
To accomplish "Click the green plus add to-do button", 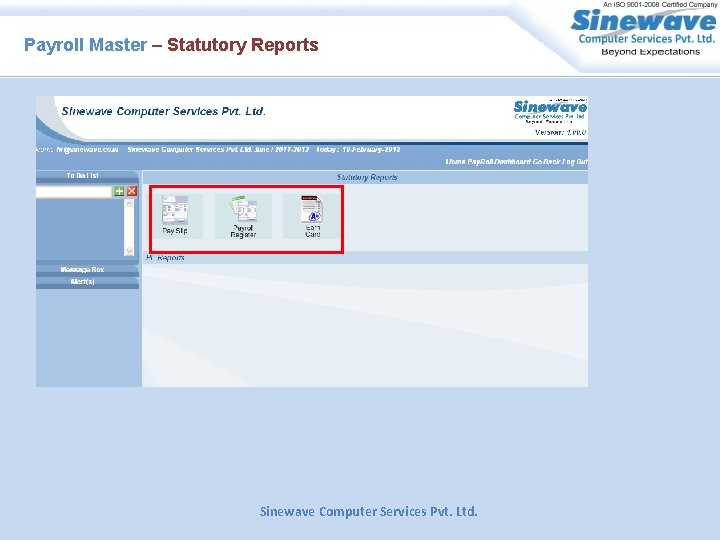I will [x=119, y=191].
